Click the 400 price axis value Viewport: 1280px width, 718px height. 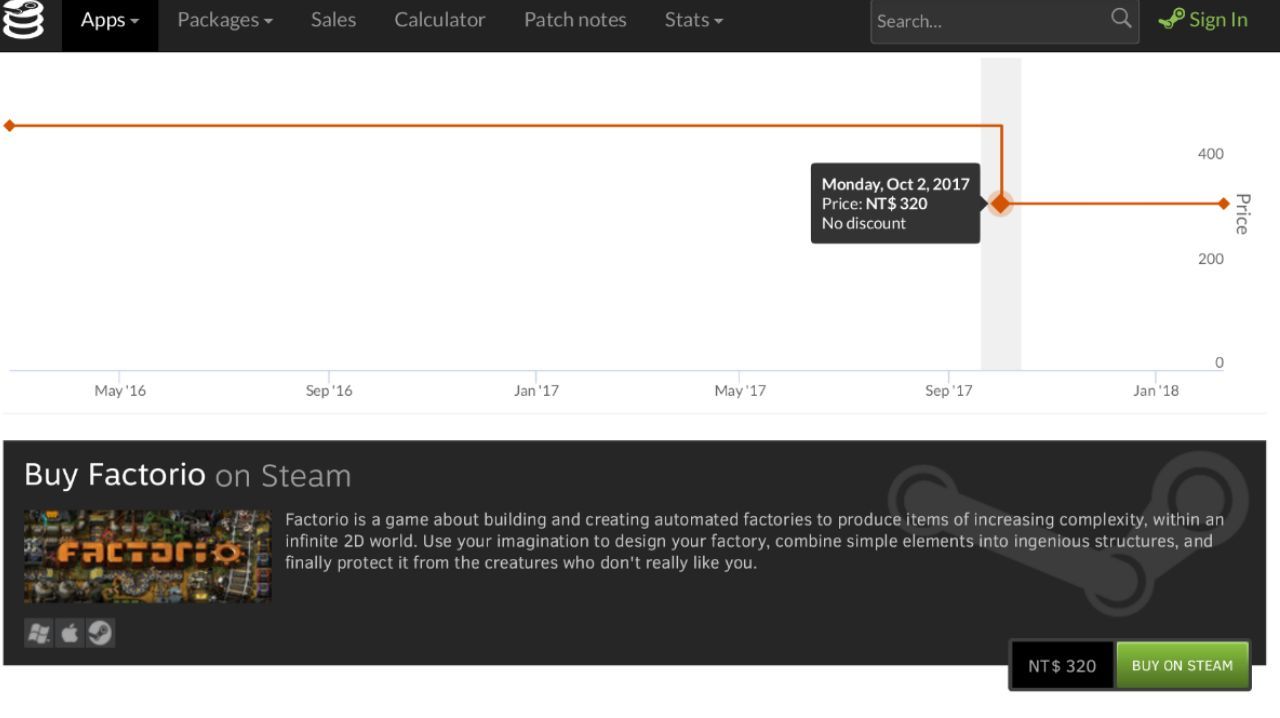(1210, 154)
